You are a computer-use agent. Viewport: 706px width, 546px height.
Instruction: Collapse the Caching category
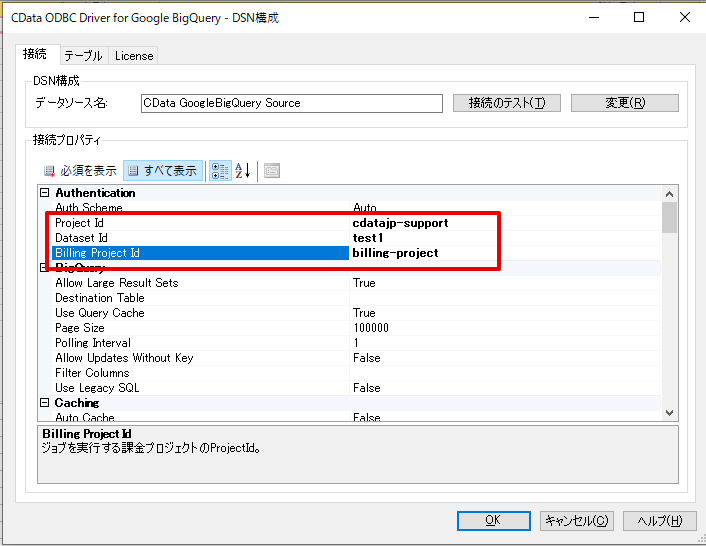(x=45, y=402)
